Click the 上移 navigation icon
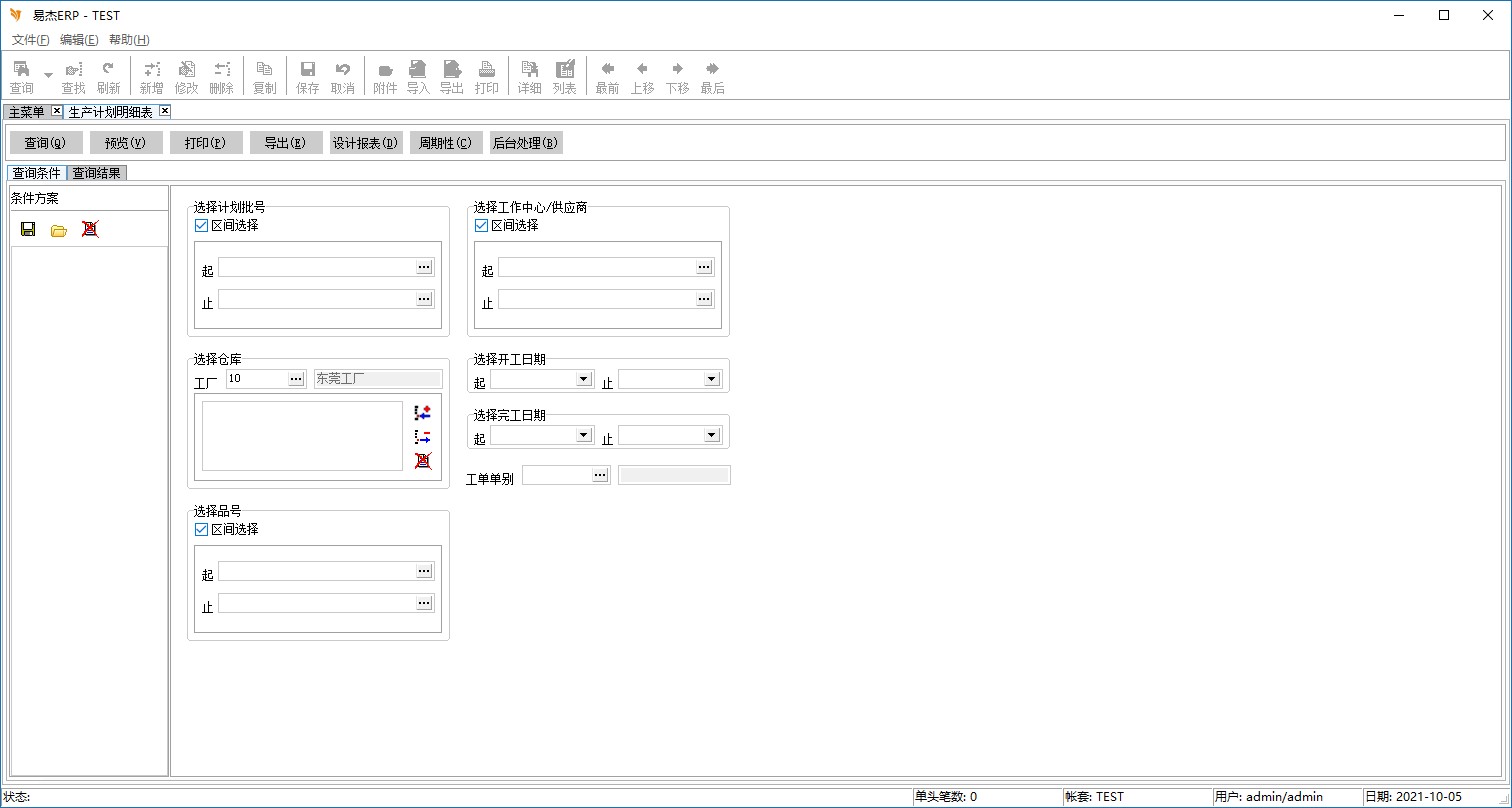The width and height of the screenshot is (1512, 808). click(642, 76)
